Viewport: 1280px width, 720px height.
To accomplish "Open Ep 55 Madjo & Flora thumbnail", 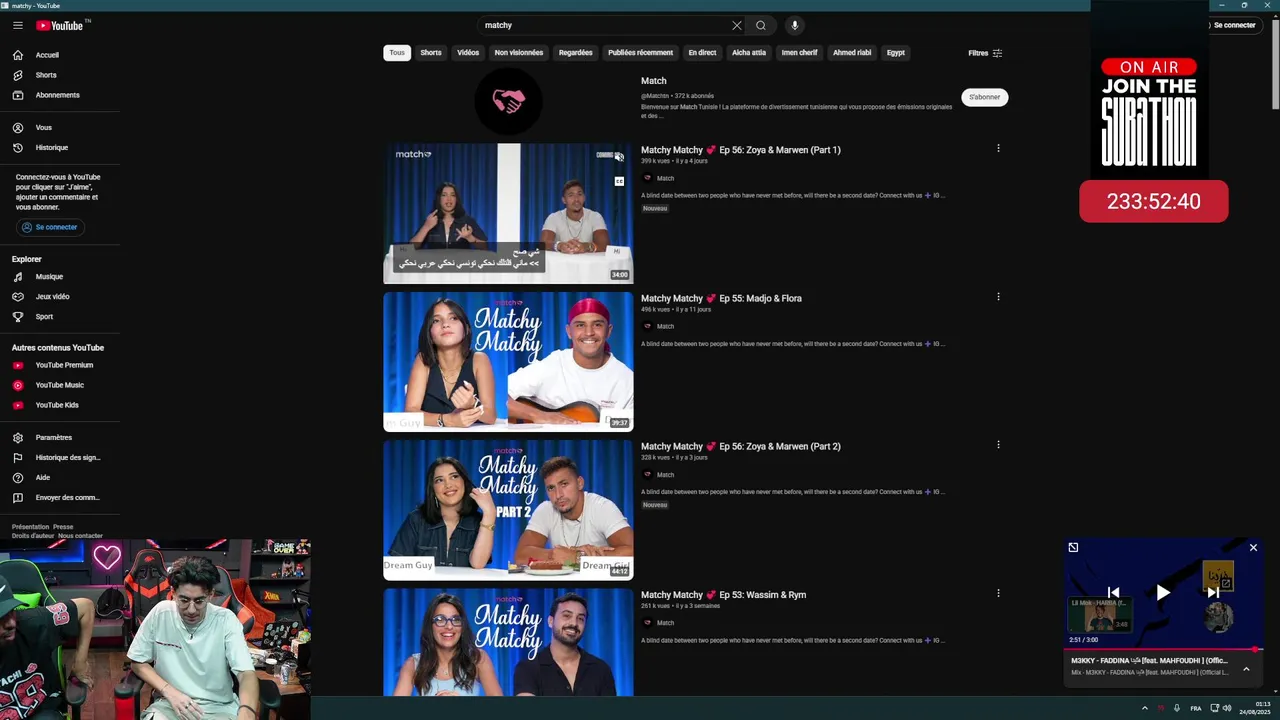I will pos(508,362).
